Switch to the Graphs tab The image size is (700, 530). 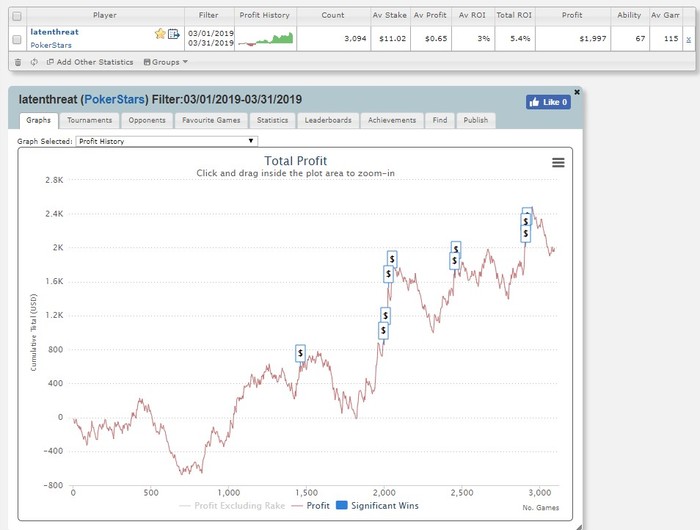[x=38, y=120]
